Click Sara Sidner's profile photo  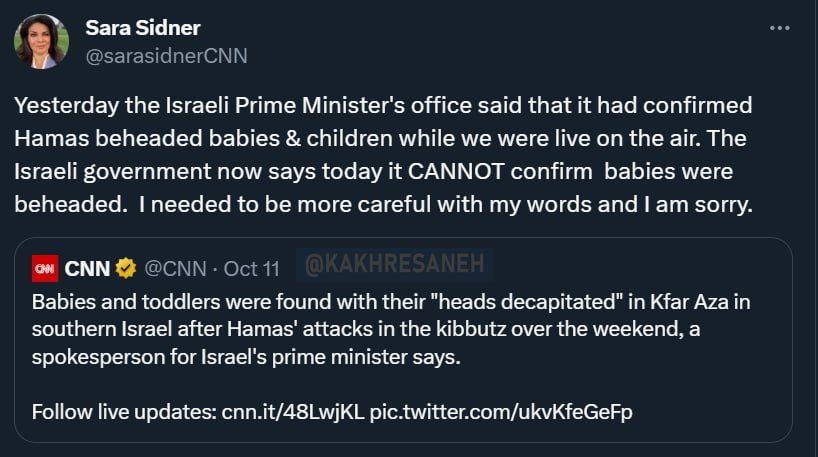pos(41,41)
